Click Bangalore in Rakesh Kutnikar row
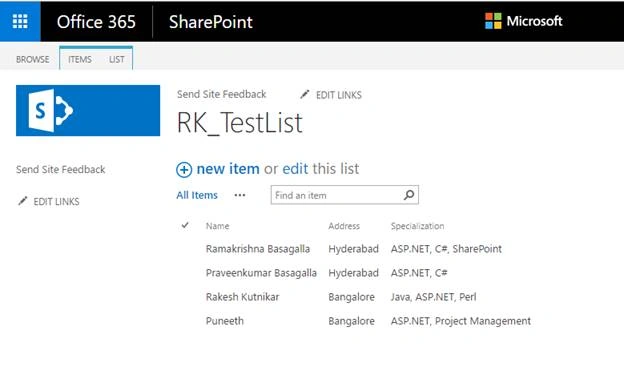The height and width of the screenshot is (371, 624). [x=351, y=297]
